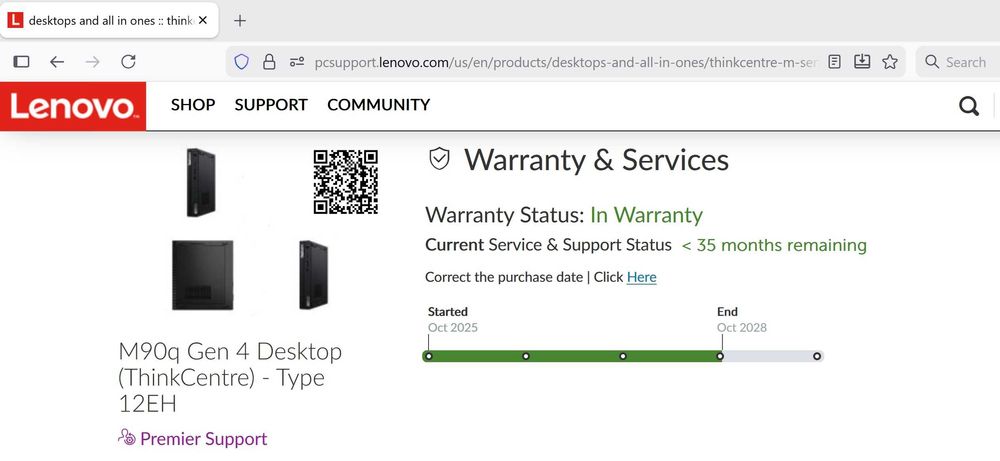Click the Premier Support icon
This screenshot has width=1000, height=461.
tap(127, 437)
